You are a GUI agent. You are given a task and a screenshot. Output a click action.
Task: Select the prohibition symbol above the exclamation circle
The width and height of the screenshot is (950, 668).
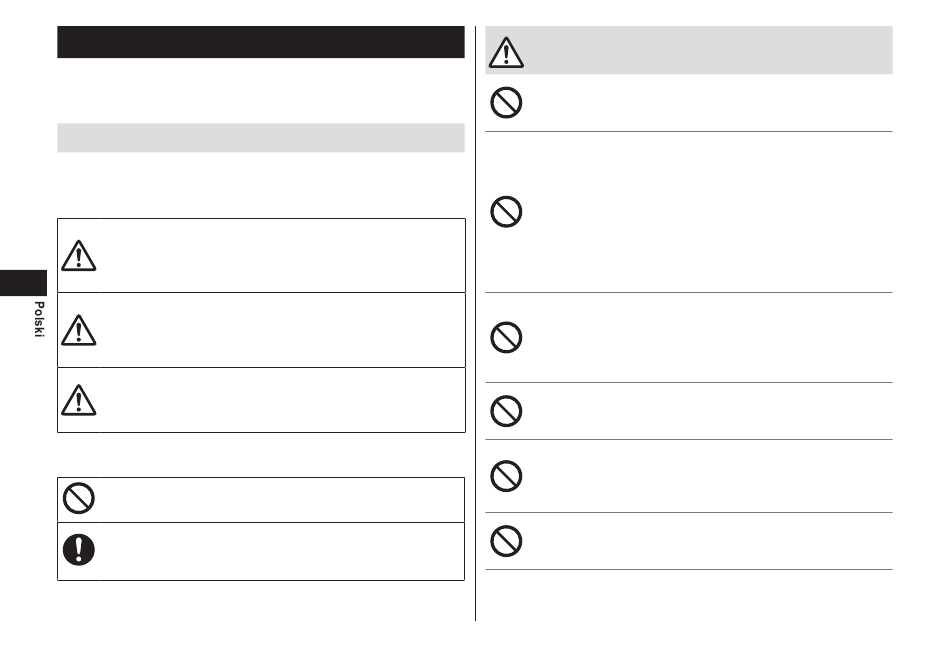click(79, 498)
